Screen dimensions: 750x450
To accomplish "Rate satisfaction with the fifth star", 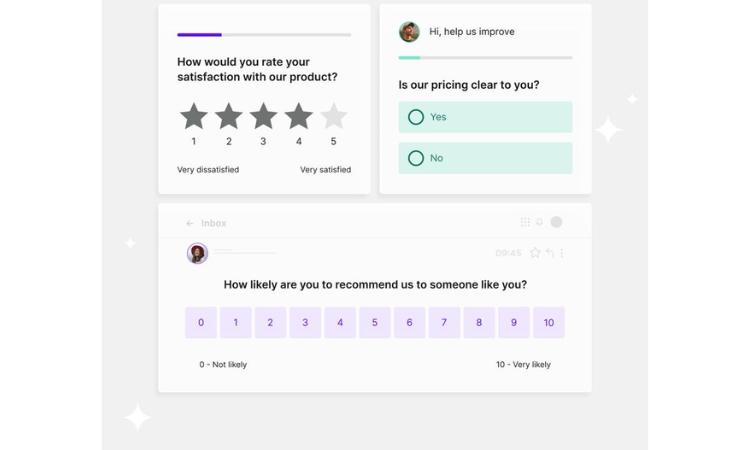I will tap(333, 117).
